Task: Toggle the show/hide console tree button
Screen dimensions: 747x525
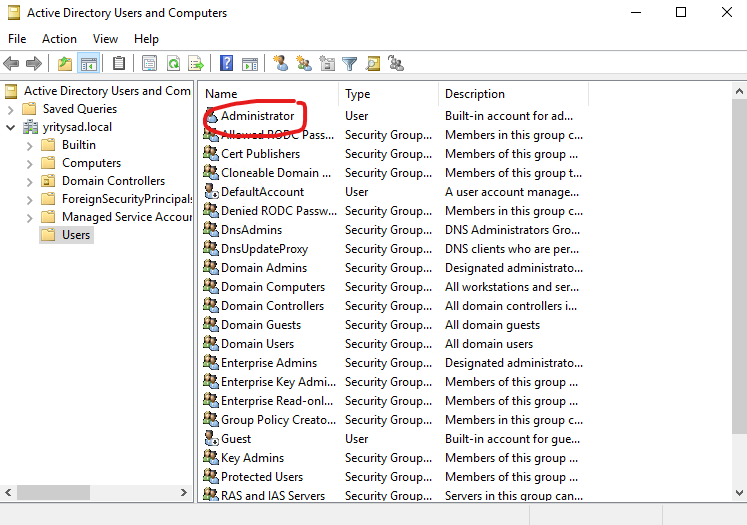Action: [89, 63]
